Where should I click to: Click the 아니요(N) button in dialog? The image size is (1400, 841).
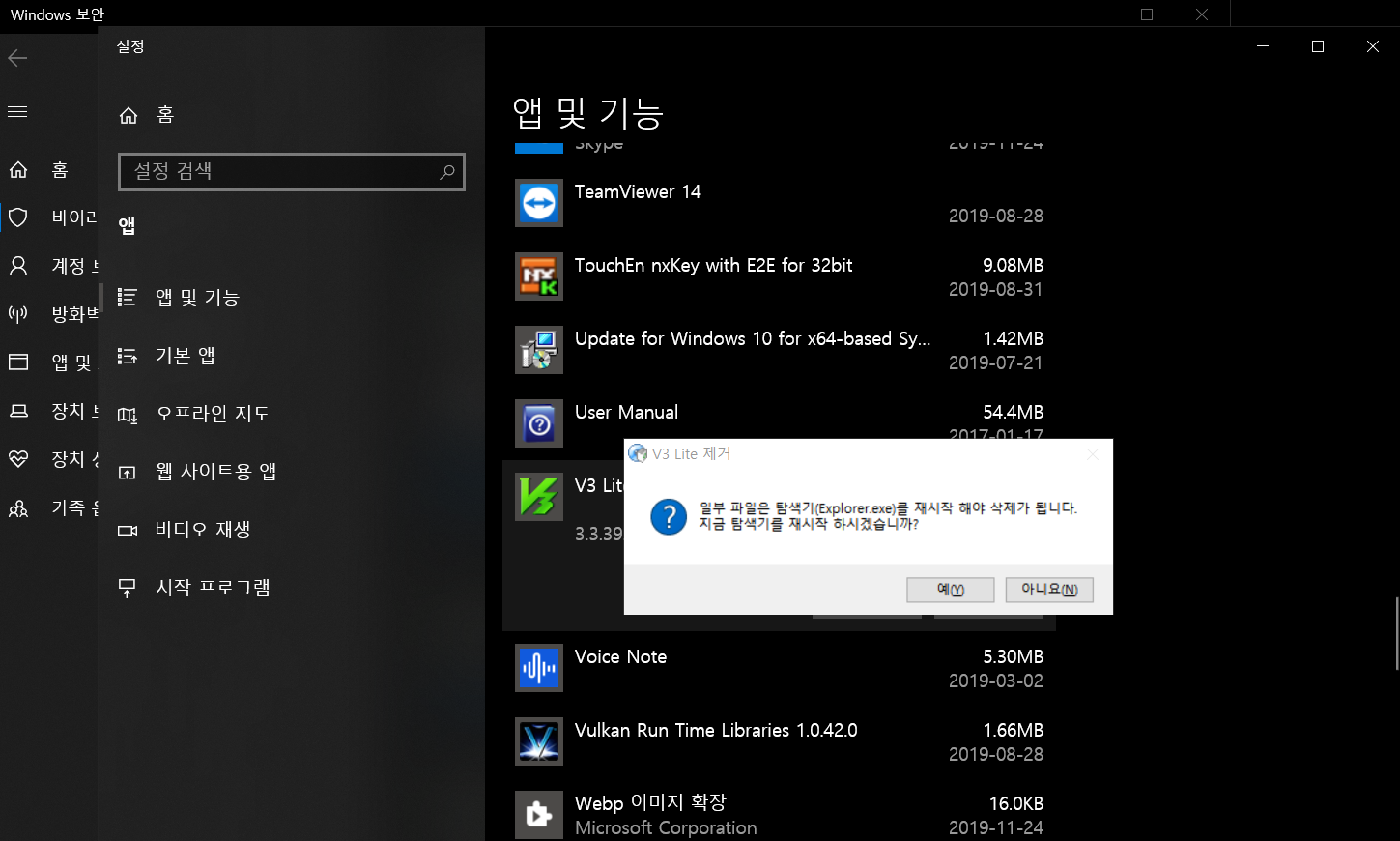(x=1049, y=590)
